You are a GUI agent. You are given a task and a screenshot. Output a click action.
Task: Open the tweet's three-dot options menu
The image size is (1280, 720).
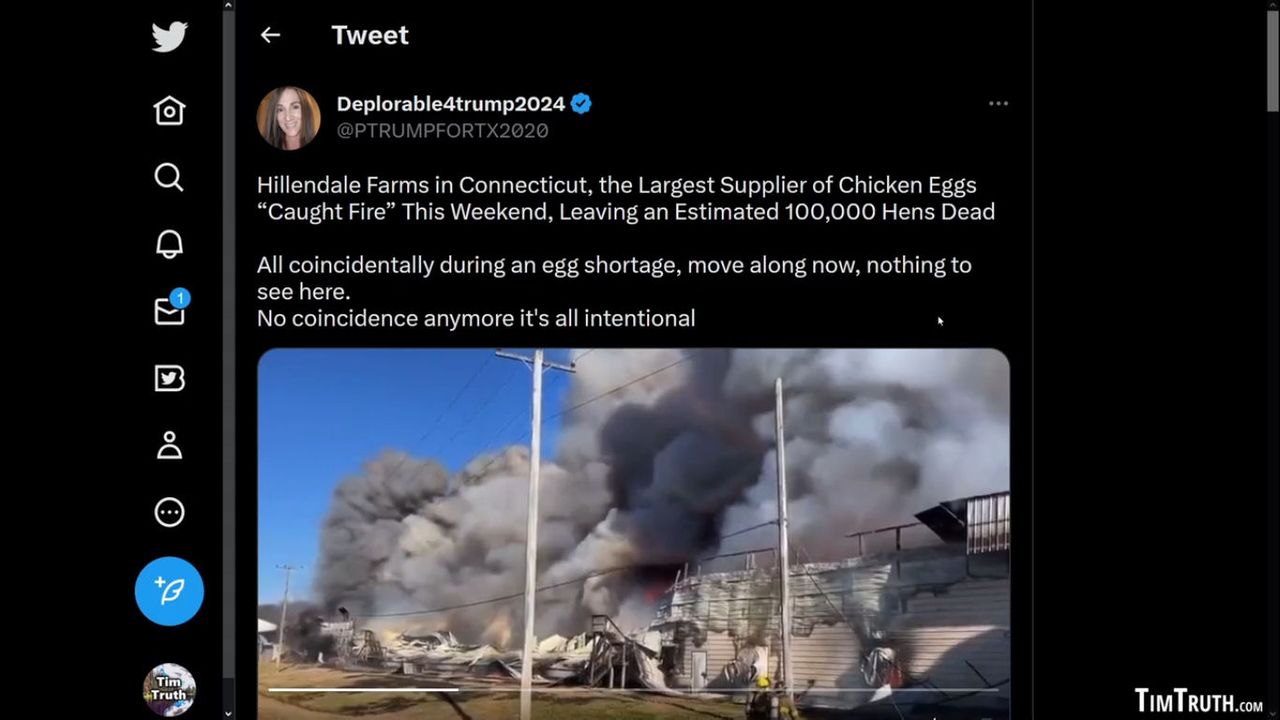(x=998, y=104)
